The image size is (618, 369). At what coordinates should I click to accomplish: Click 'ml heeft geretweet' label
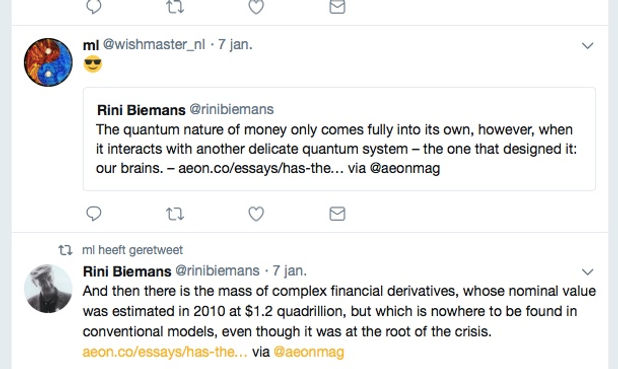point(132,250)
